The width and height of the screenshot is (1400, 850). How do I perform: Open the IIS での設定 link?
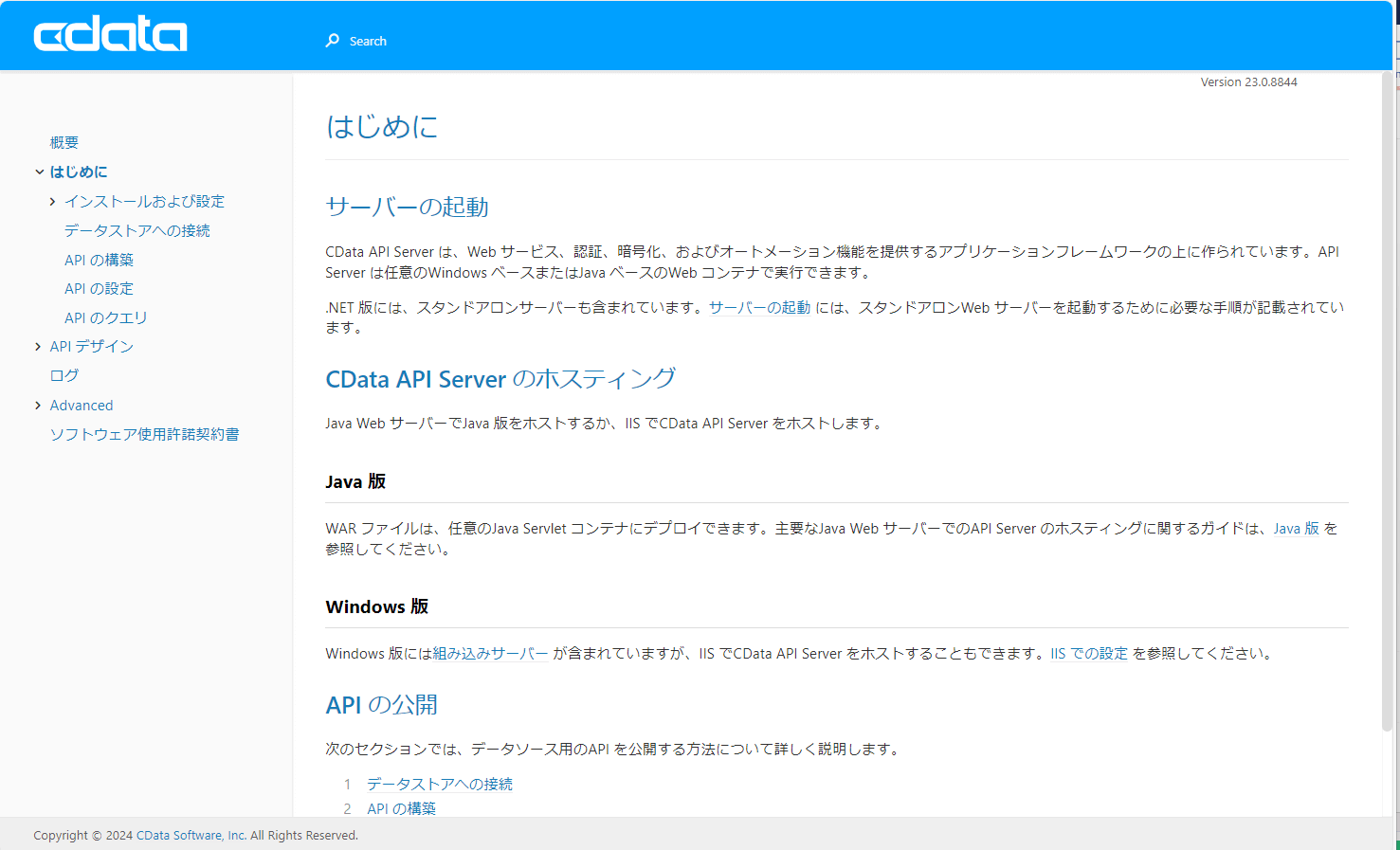[1089, 653]
